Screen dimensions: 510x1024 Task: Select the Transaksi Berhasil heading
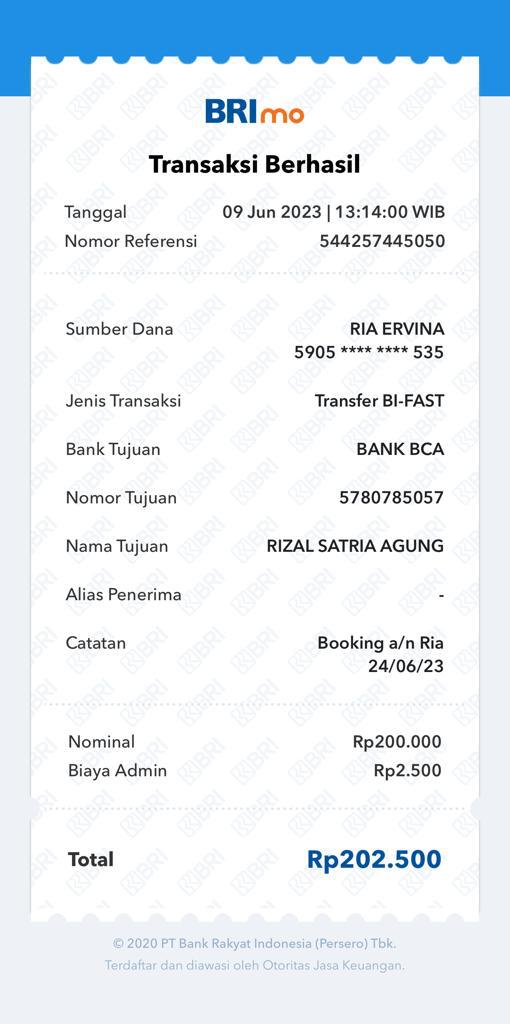click(x=255, y=165)
